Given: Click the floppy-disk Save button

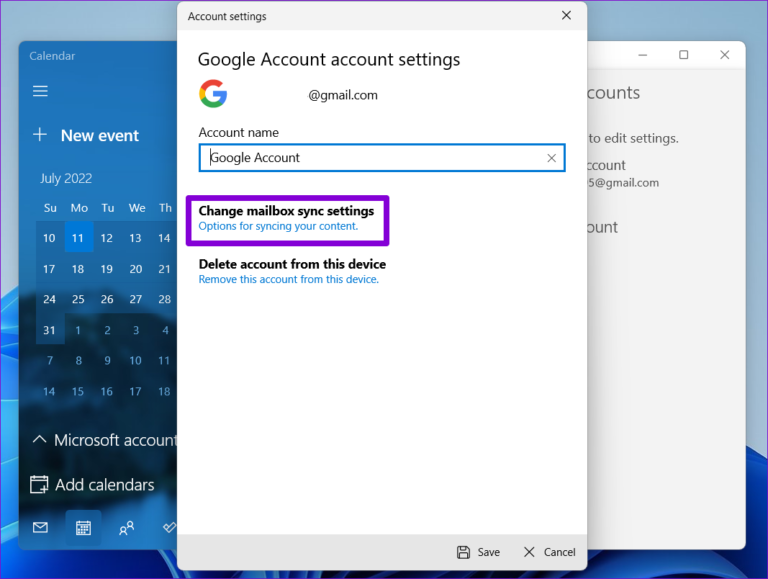Looking at the screenshot, I should [479, 552].
